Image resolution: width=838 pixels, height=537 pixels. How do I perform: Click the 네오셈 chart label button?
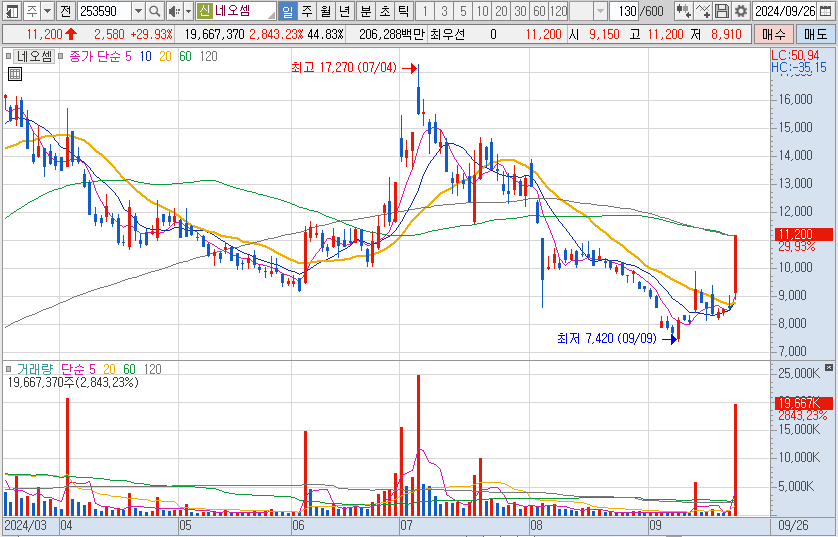34,56
